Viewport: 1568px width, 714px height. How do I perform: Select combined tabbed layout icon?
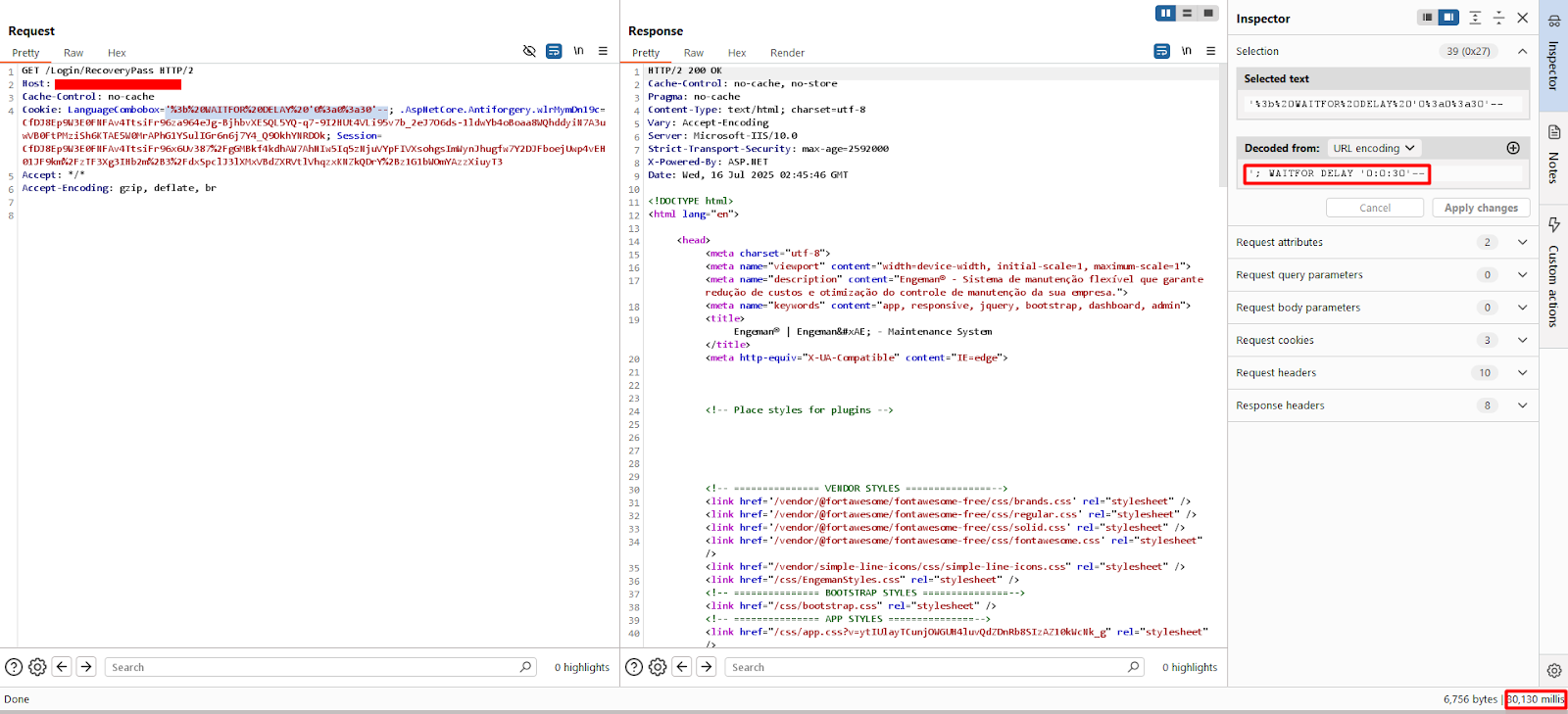click(1208, 13)
